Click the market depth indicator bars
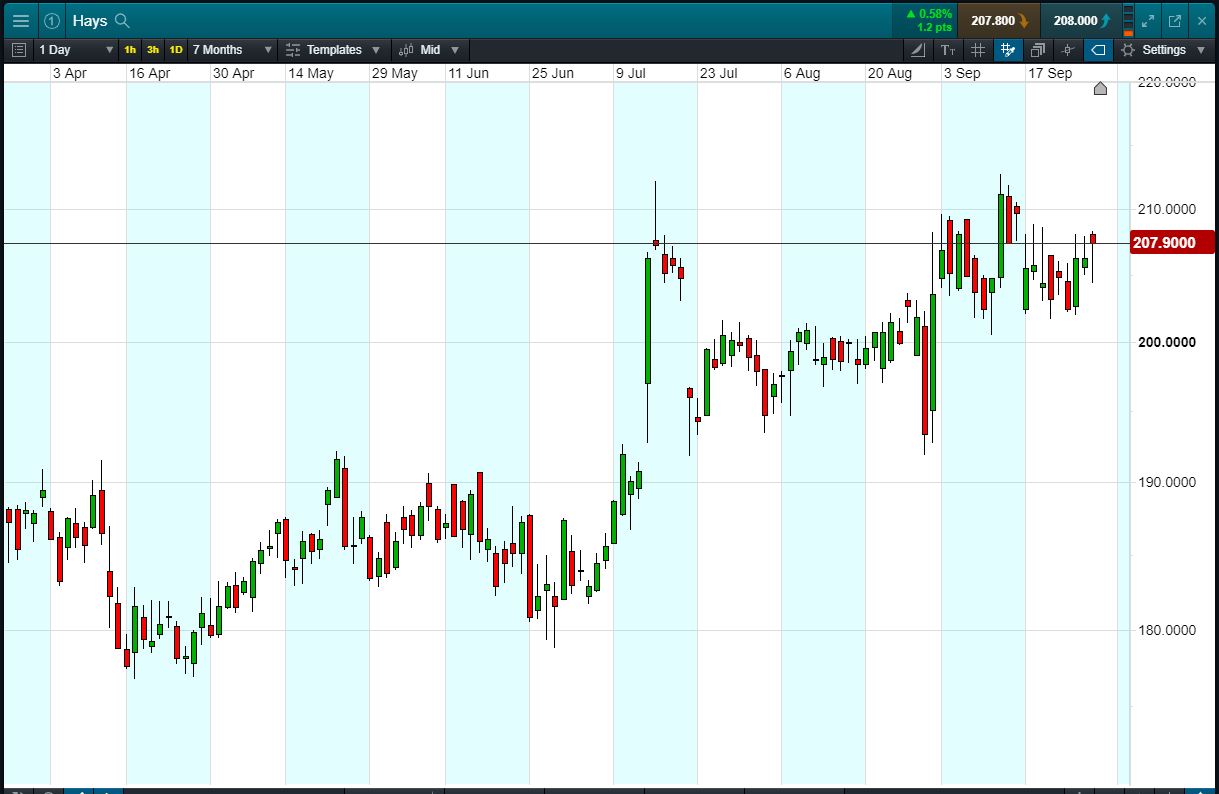Screen dimensions: 1219x794 [1128, 20]
